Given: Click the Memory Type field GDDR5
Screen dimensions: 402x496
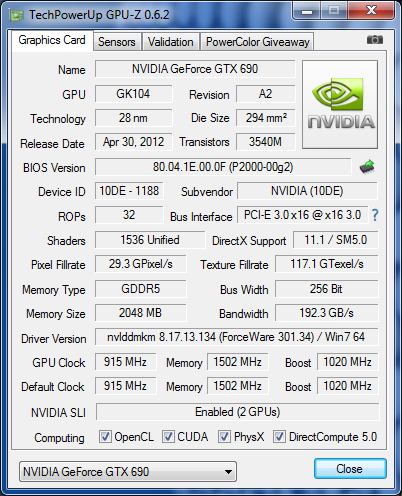Looking at the screenshot, I should tap(141, 289).
